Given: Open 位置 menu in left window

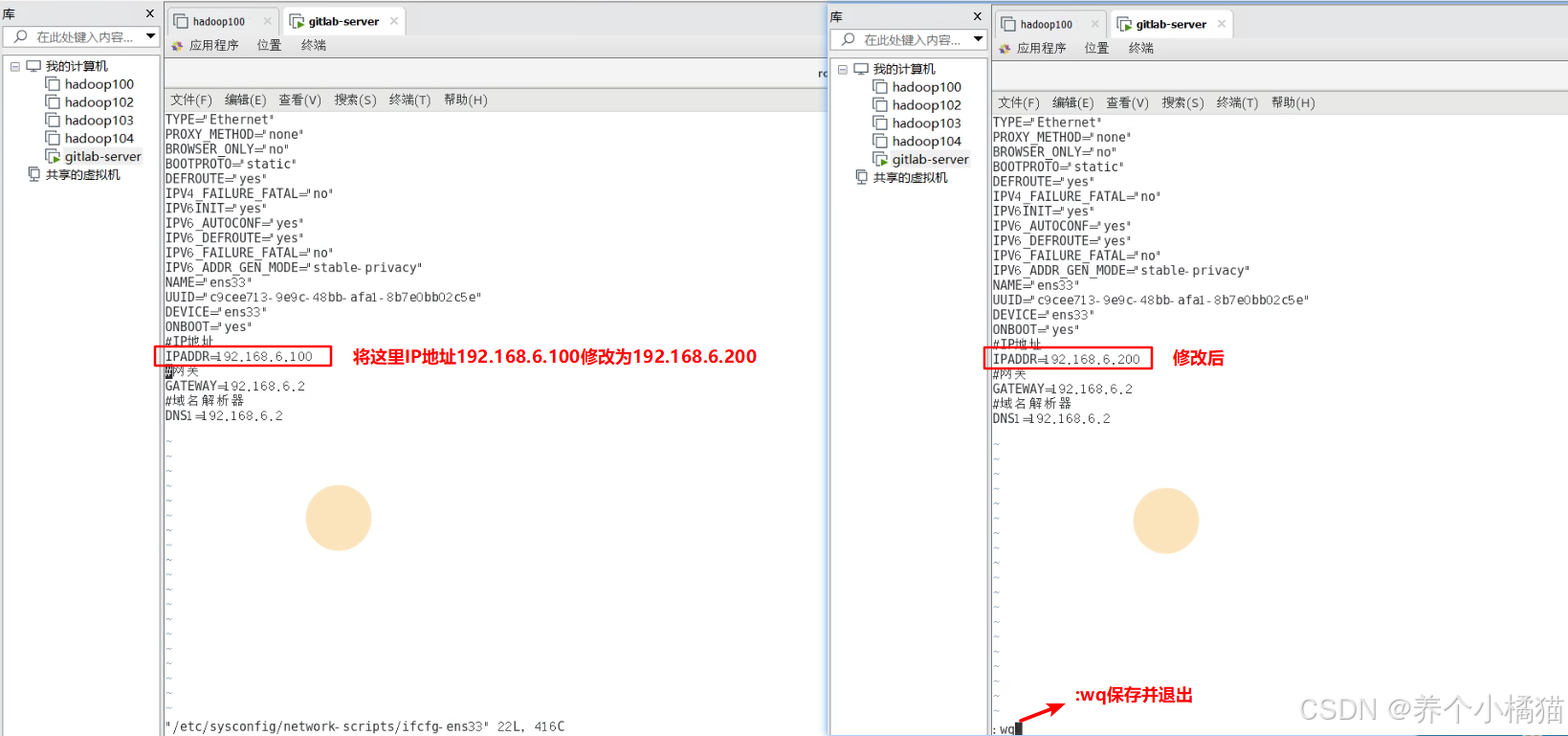Looking at the screenshot, I should click(x=269, y=45).
